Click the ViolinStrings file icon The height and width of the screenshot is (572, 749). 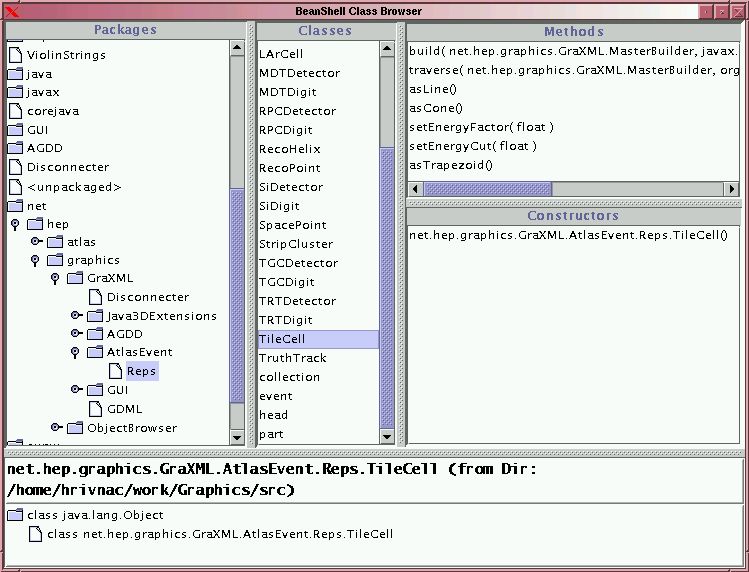[15, 55]
